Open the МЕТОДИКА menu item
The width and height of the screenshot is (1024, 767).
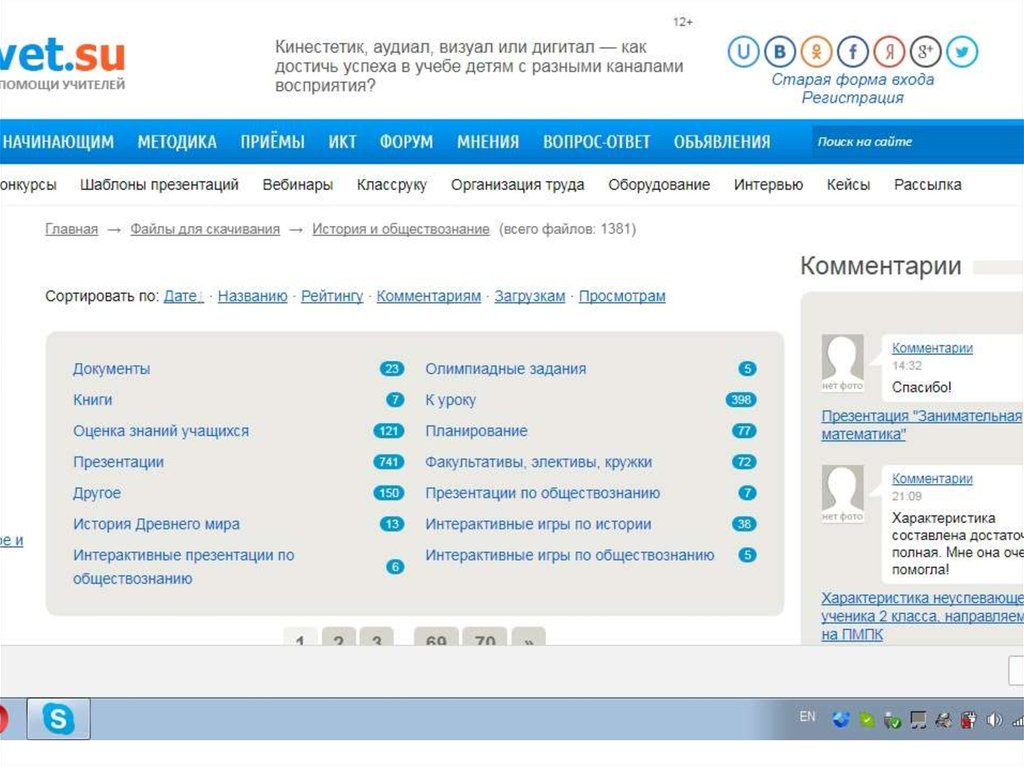tap(177, 142)
